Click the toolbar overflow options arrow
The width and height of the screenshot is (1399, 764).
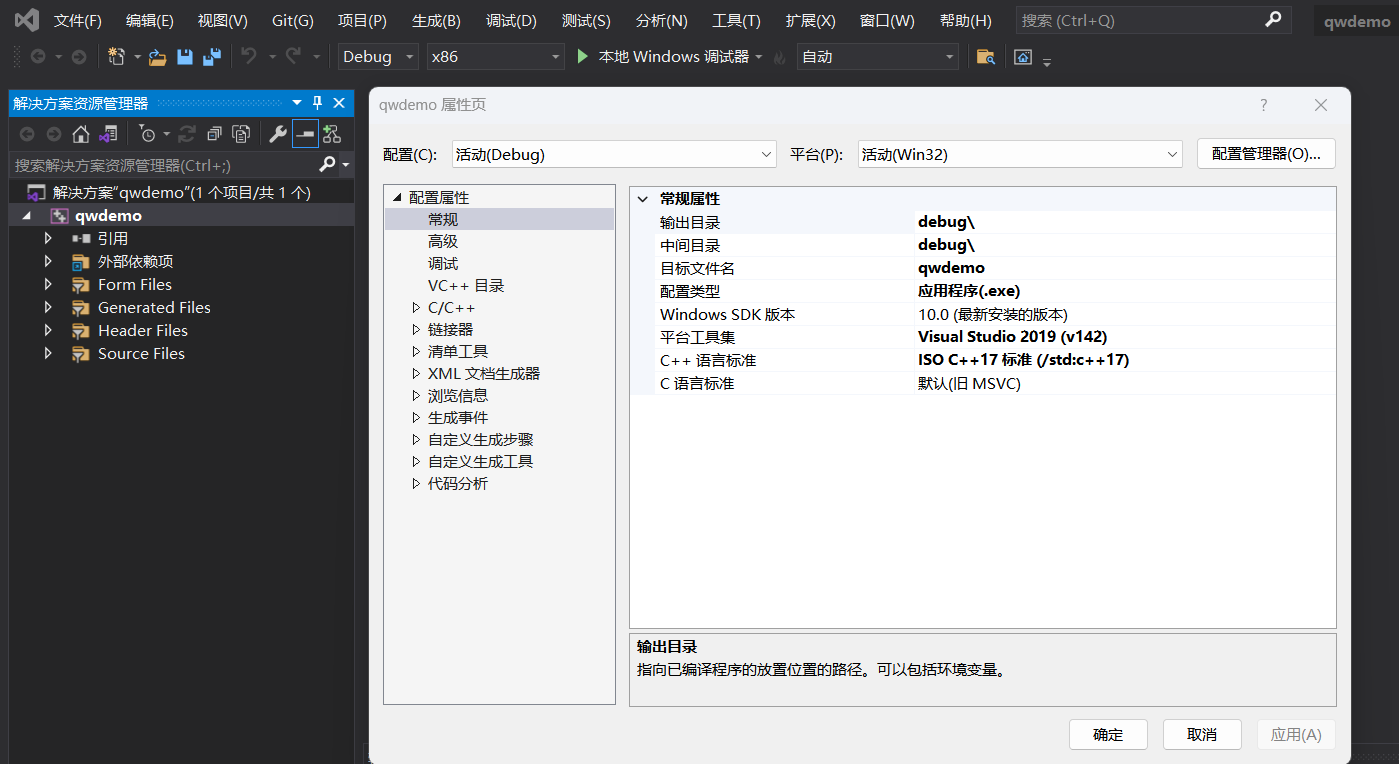pyautogui.click(x=1047, y=61)
